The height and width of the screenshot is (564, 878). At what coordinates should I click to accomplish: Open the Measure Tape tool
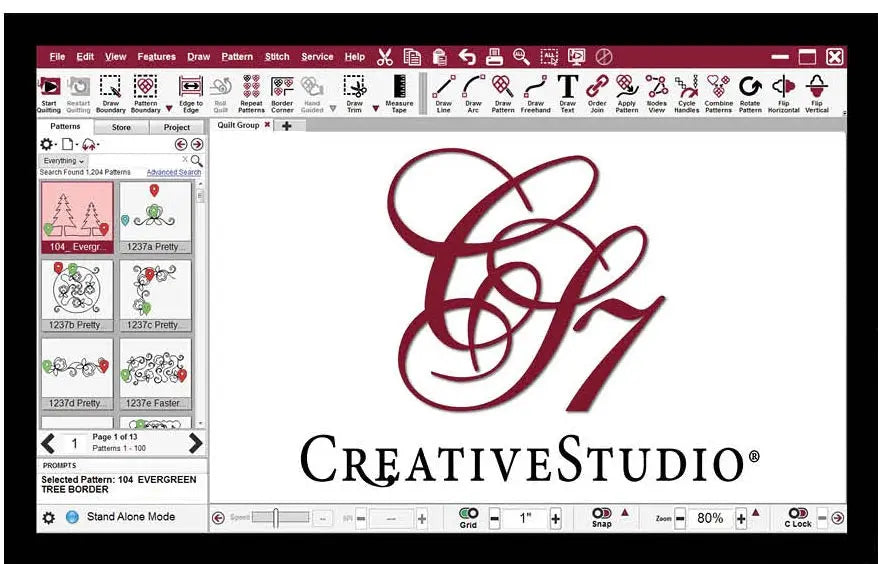tap(399, 94)
